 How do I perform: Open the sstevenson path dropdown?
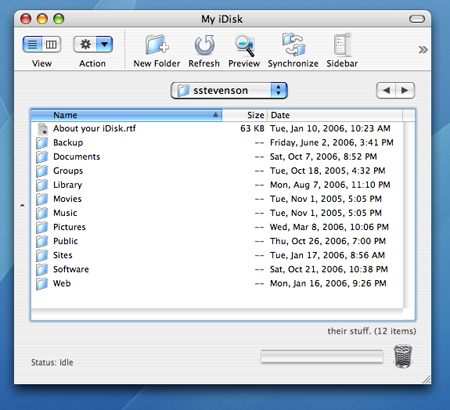229,90
